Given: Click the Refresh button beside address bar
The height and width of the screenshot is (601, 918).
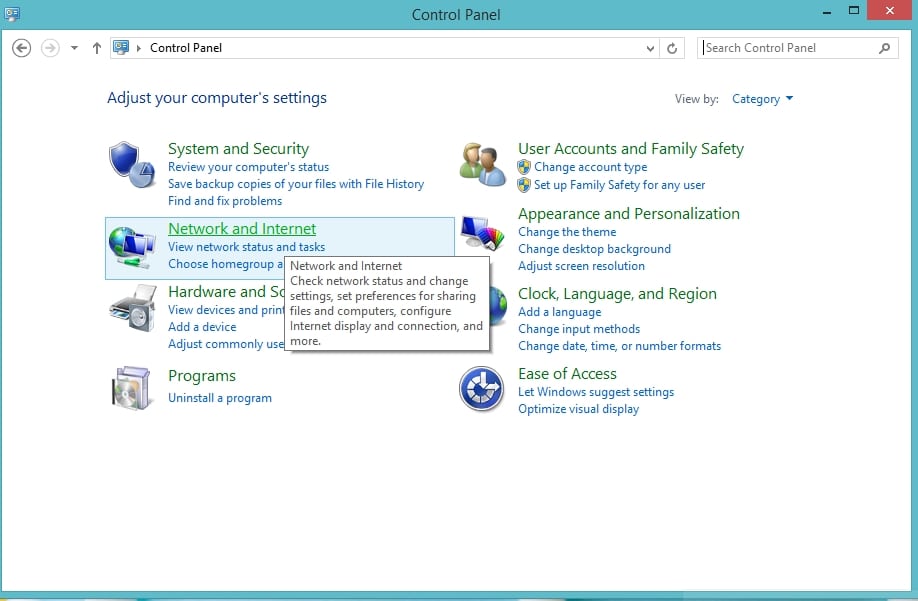Looking at the screenshot, I should (x=672, y=48).
